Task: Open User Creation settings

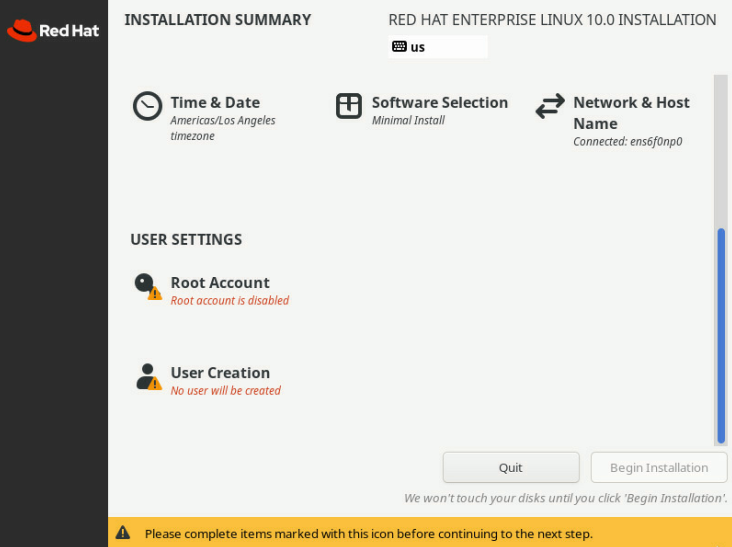Action: (208, 380)
